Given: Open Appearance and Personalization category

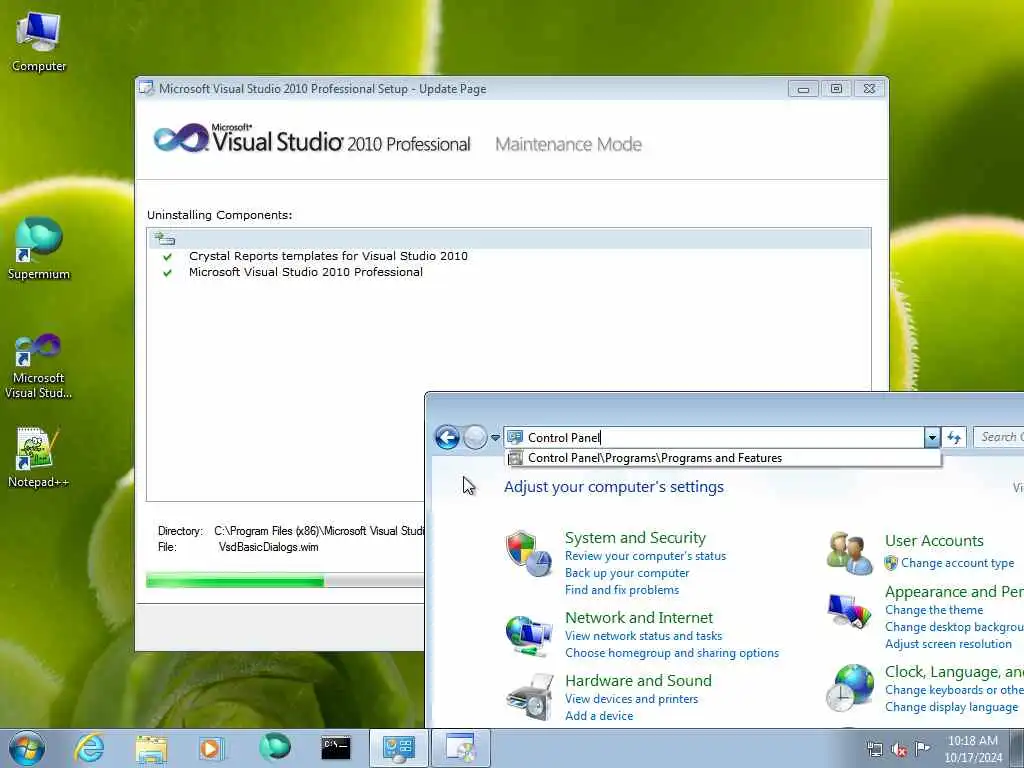Looking at the screenshot, I should coord(954,592).
